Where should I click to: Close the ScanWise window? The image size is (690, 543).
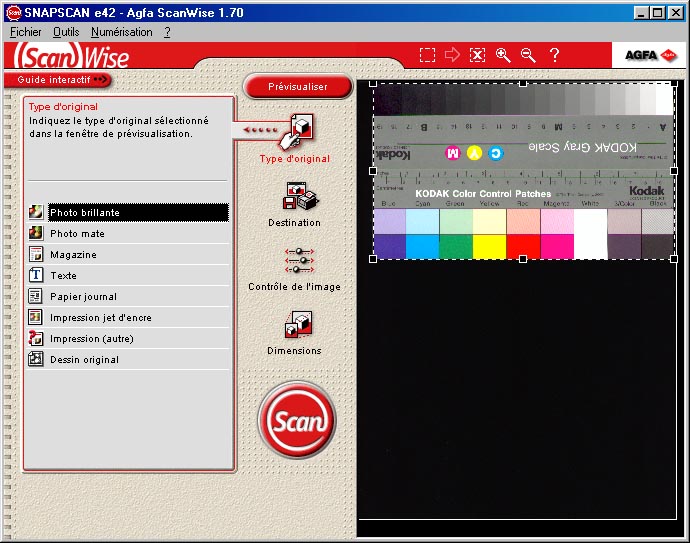point(676,13)
